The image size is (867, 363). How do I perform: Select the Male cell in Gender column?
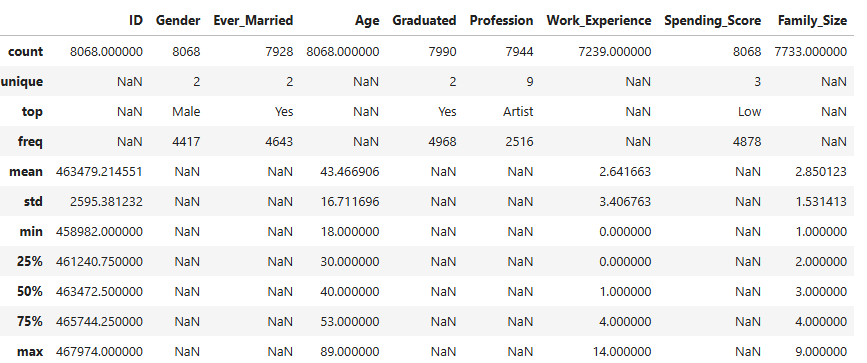click(186, 112)
